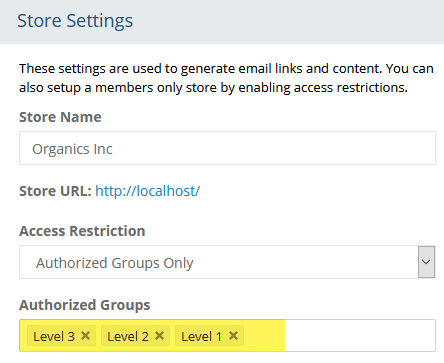This screenshot has height=363, width=444.
Task: Select the Authorized Groups label
Action: click(85, 305)
